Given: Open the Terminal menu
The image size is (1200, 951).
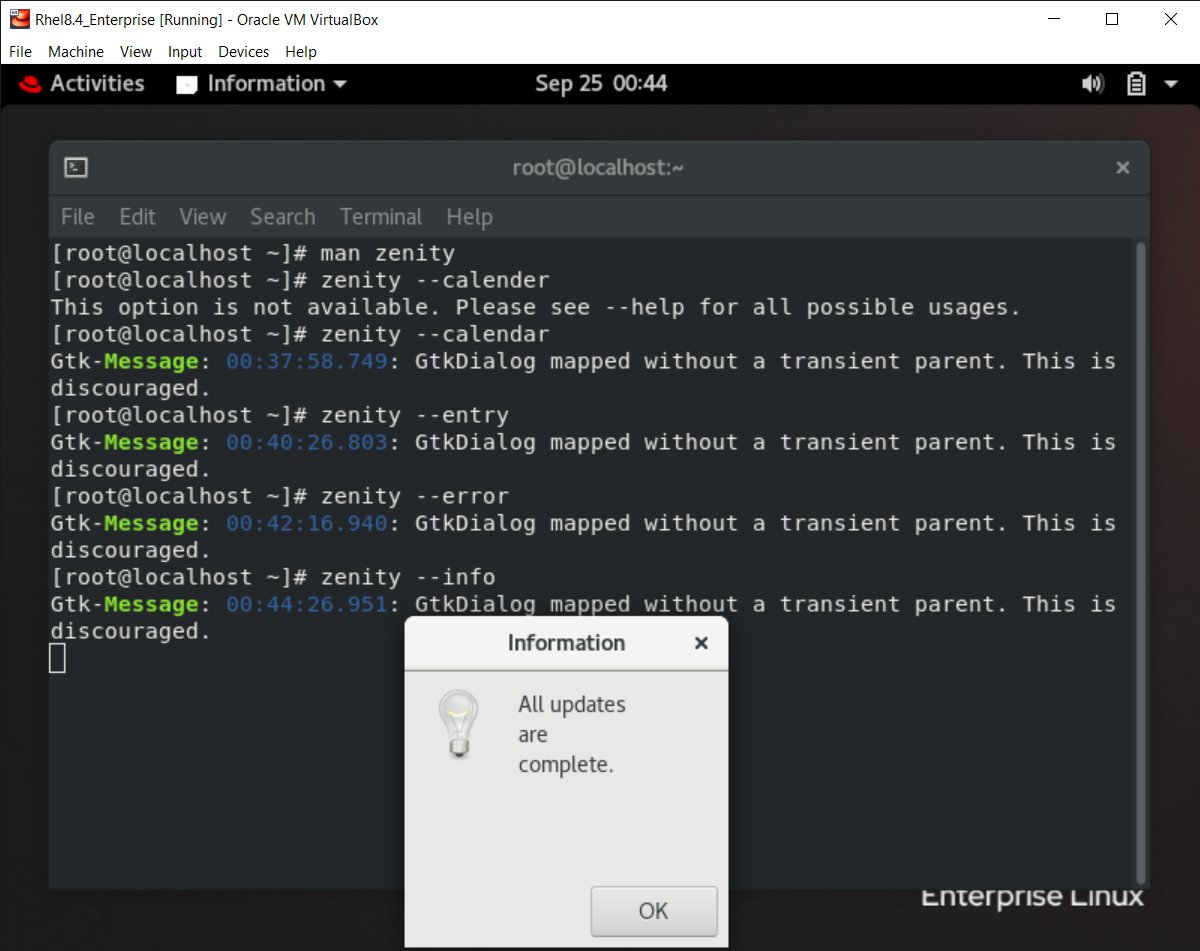Looking at the screenshot, I should (381, 217).
